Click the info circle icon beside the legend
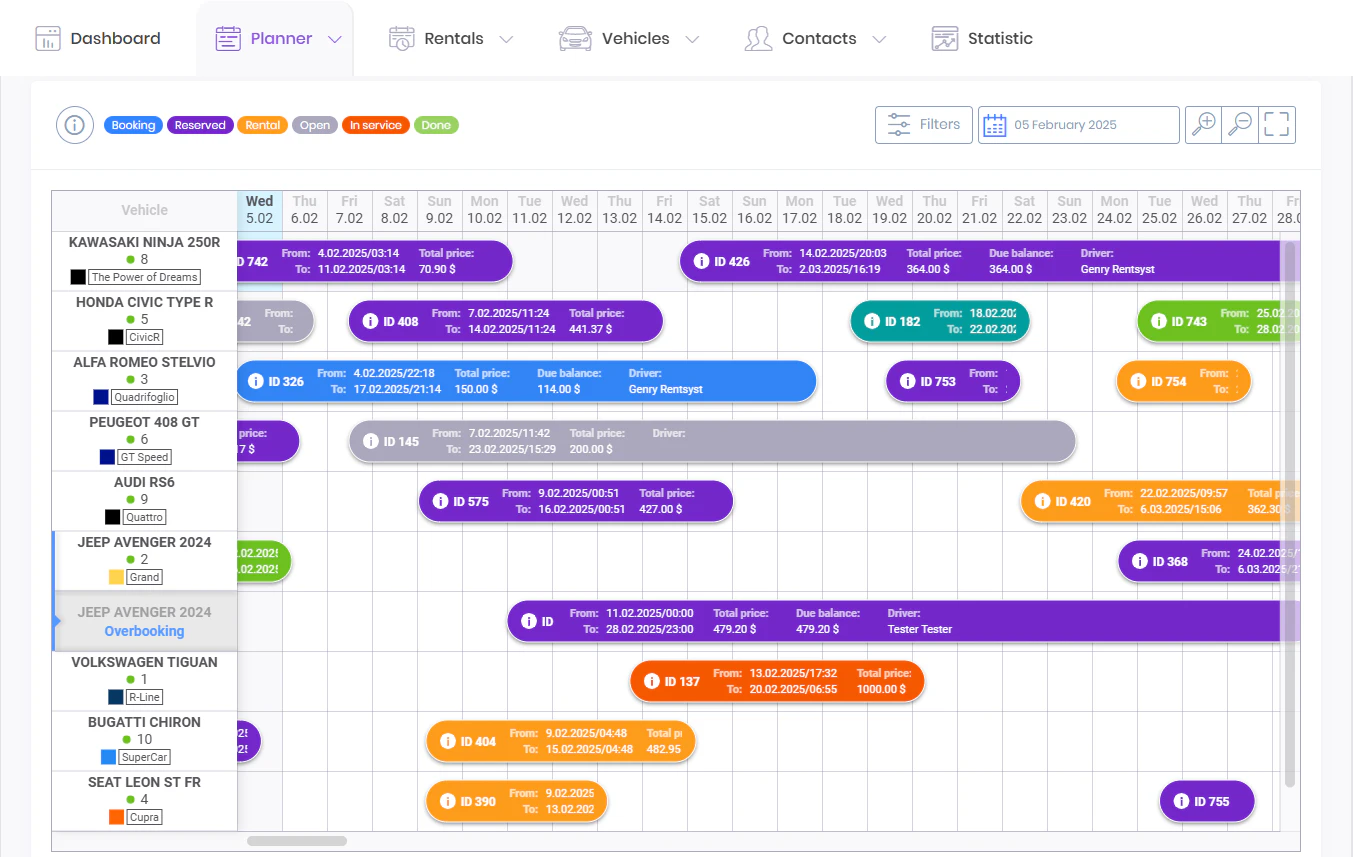Image resolution: width=1353 pixels, height=857 pixels. click(x=75, y=124)
